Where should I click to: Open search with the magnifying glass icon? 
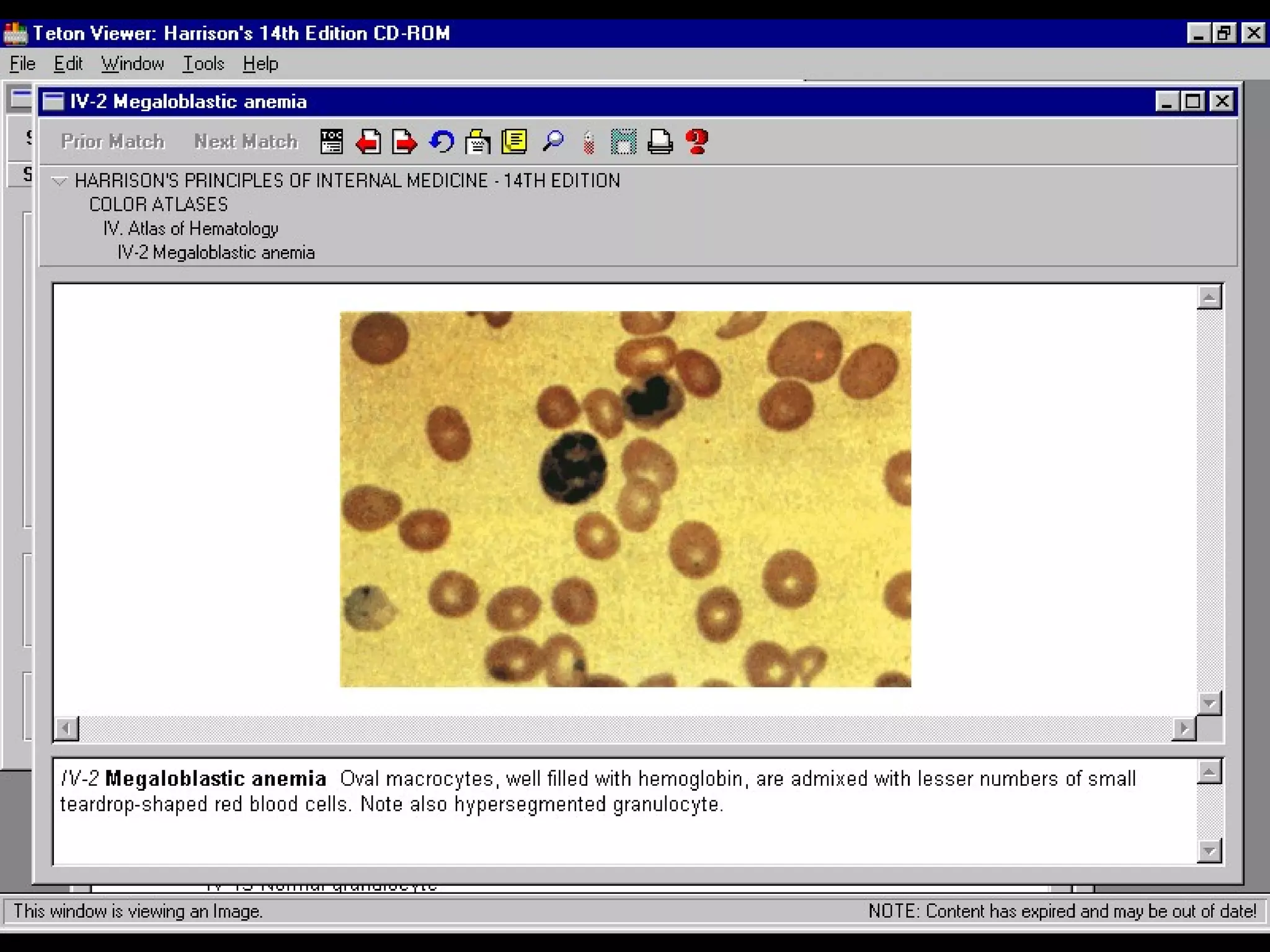(553, 141)
